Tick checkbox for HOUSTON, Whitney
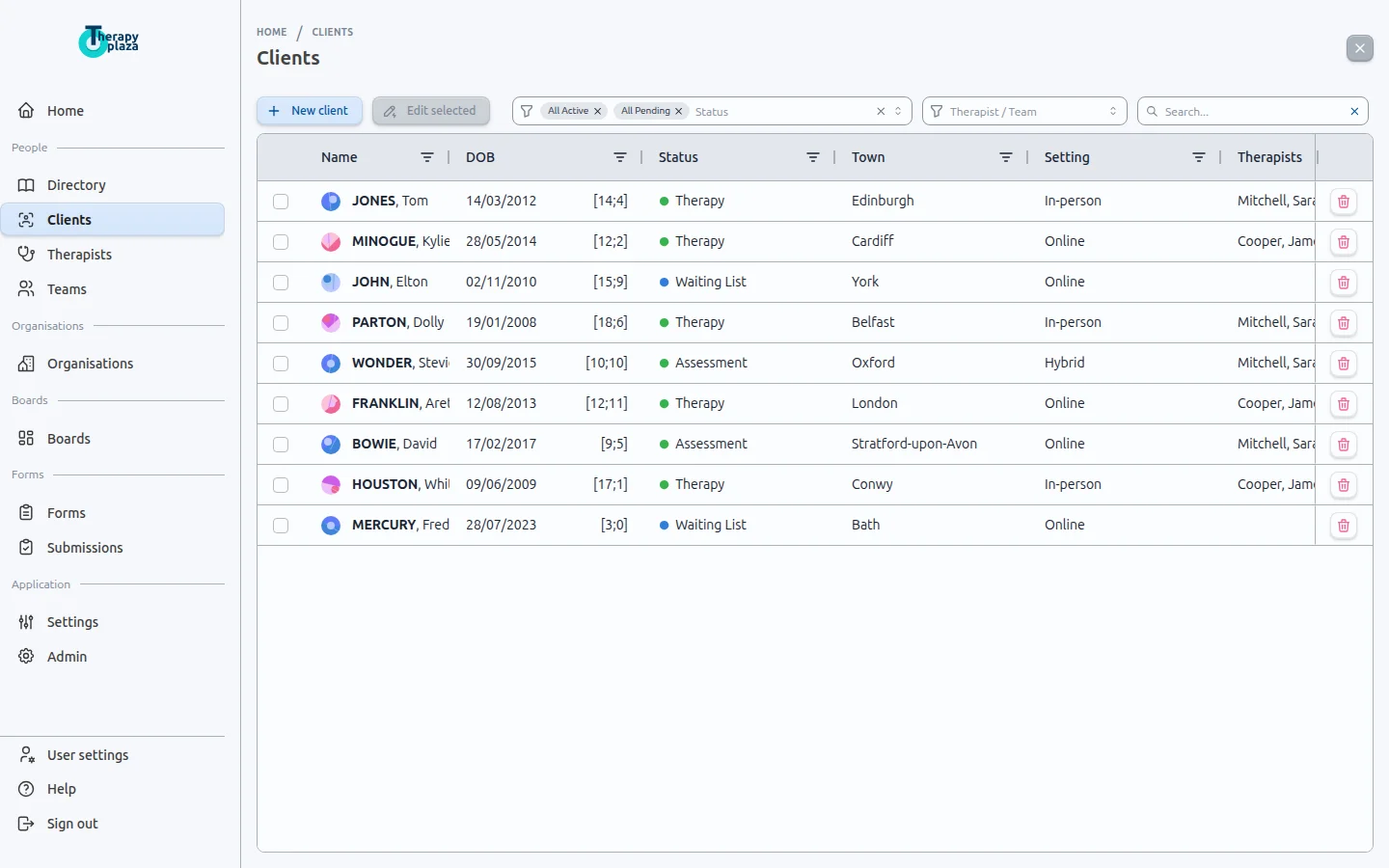This screenshot has width=1389, height=868. [281, 485]
